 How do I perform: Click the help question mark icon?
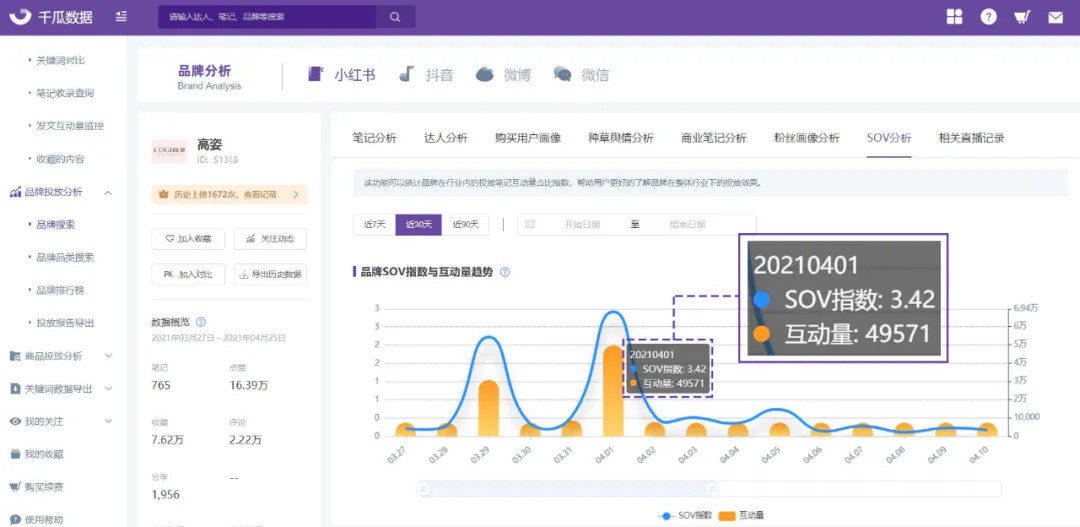click(988, 17)
